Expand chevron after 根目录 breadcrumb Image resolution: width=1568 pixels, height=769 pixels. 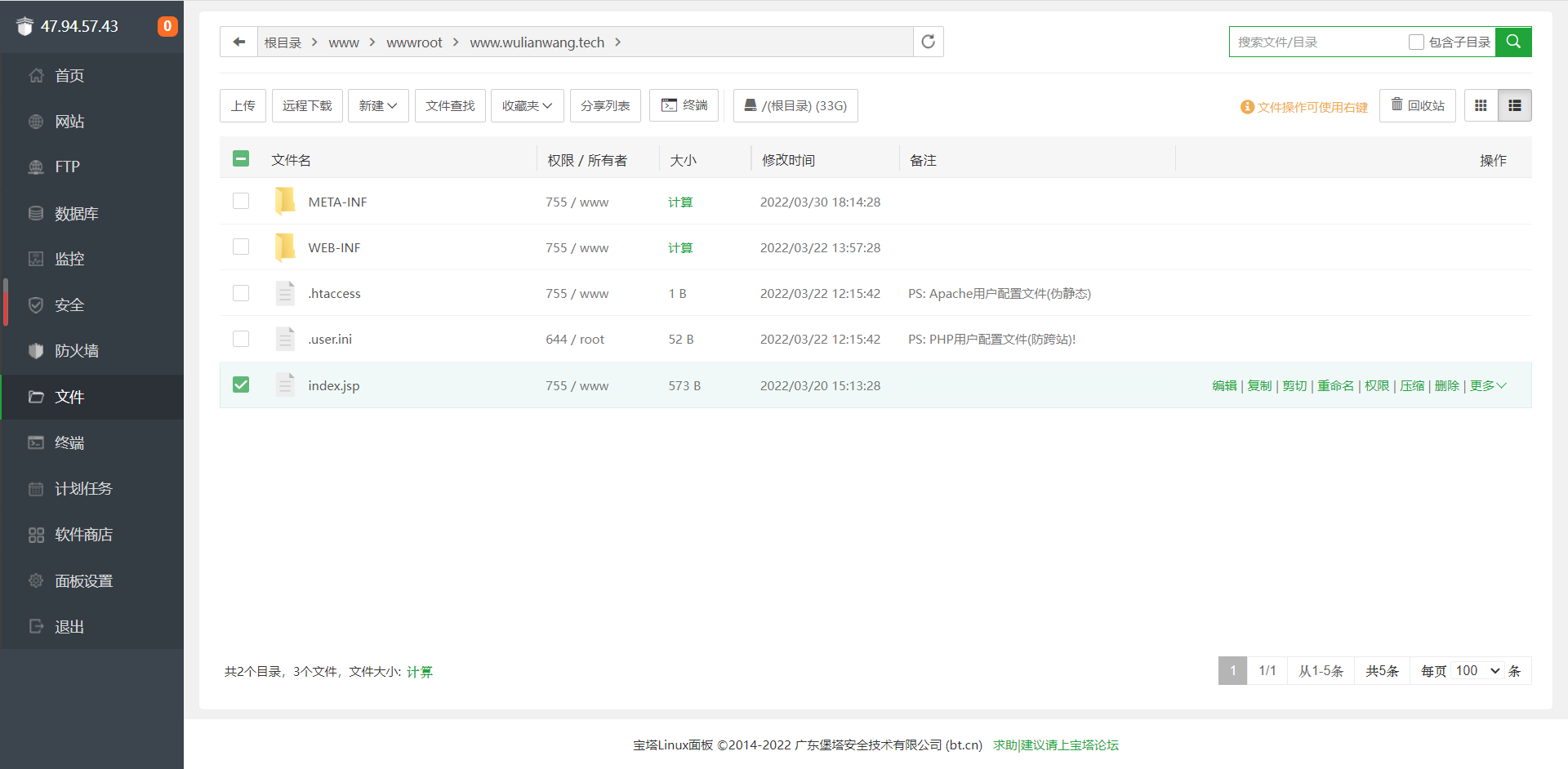pos(314,42)
